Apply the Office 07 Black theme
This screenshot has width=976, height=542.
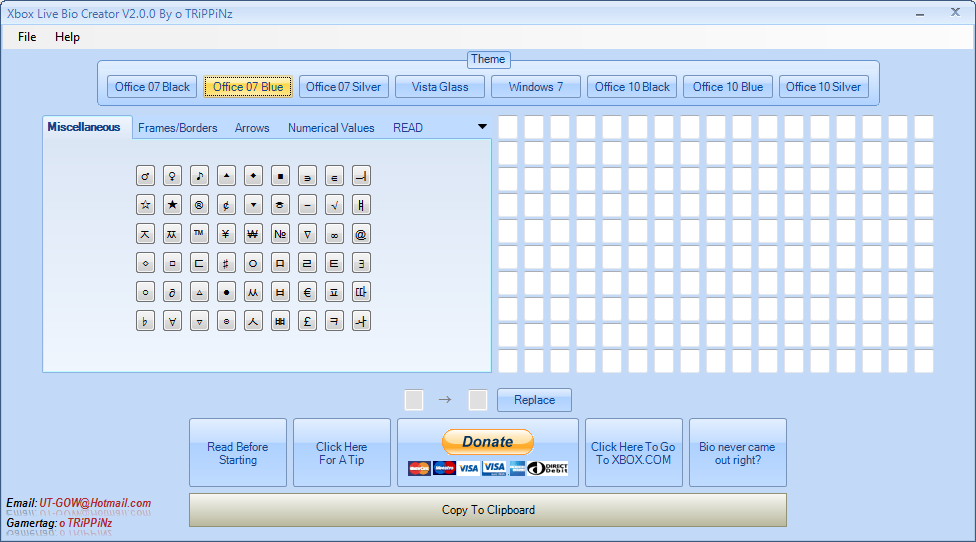coord(152,86)
